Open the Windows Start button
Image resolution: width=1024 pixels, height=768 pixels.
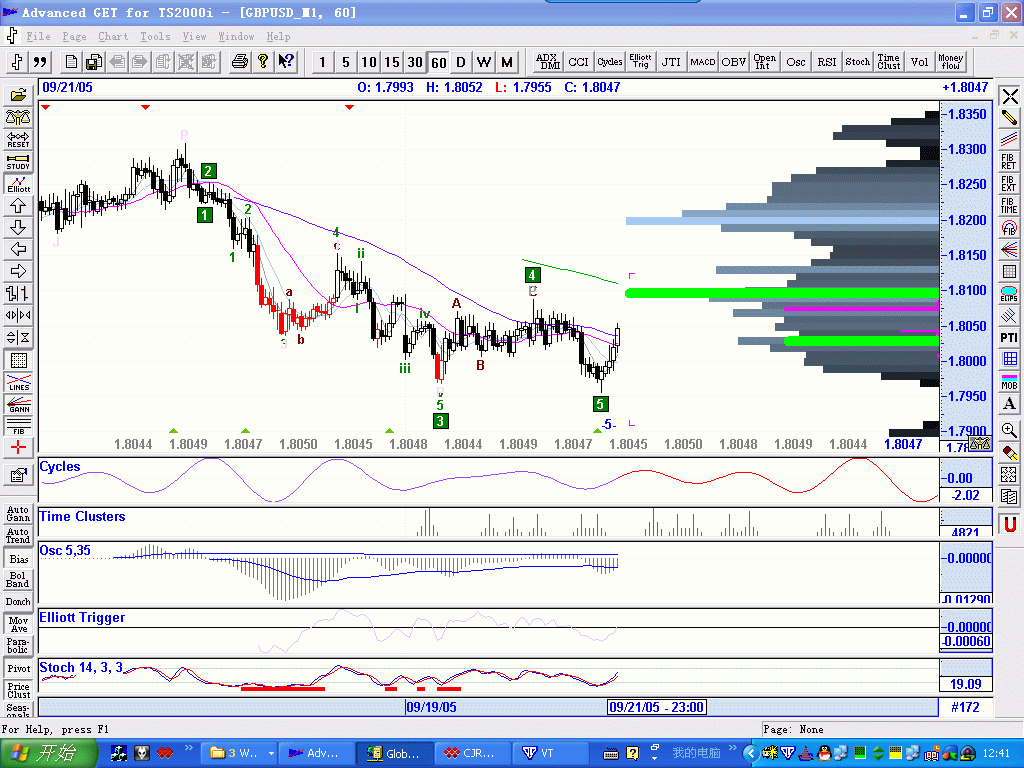pyautogui.click(x=48, y=753)
